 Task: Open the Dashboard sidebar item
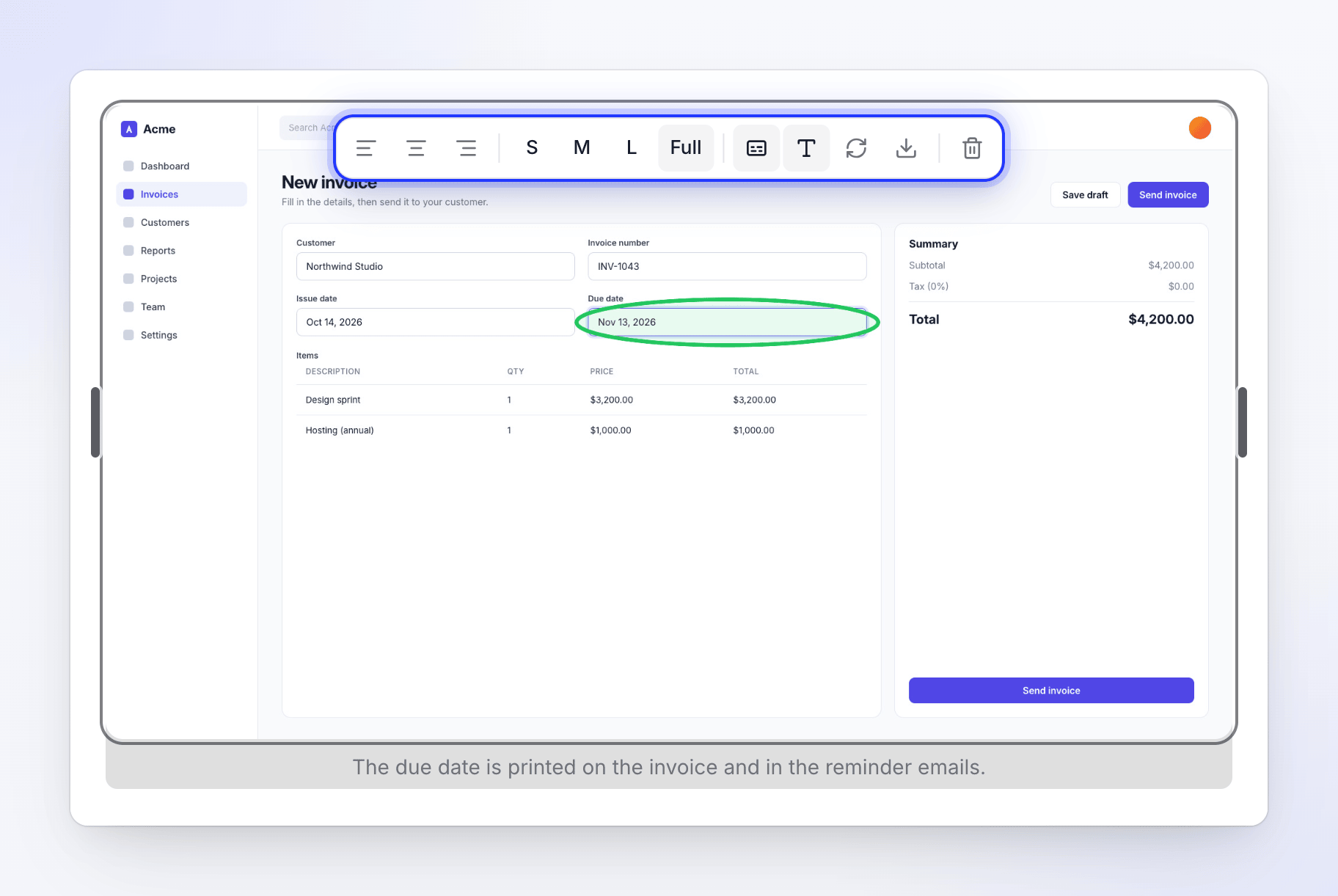pos(181,166)
